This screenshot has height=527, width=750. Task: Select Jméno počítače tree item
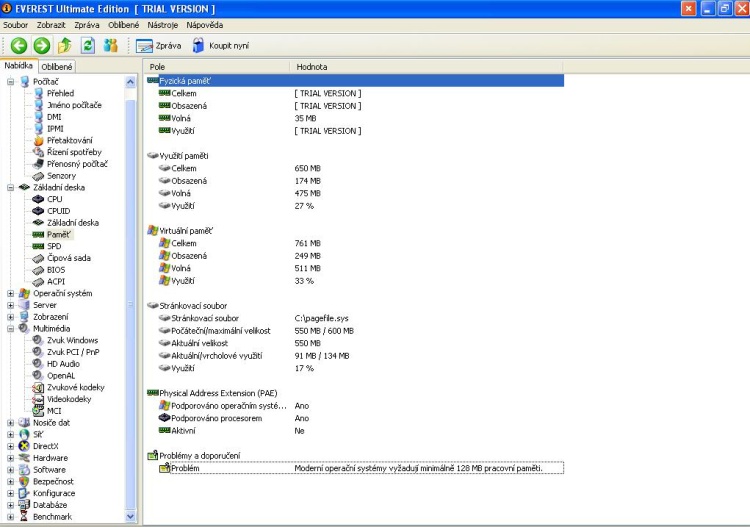[x=74, y=105]
